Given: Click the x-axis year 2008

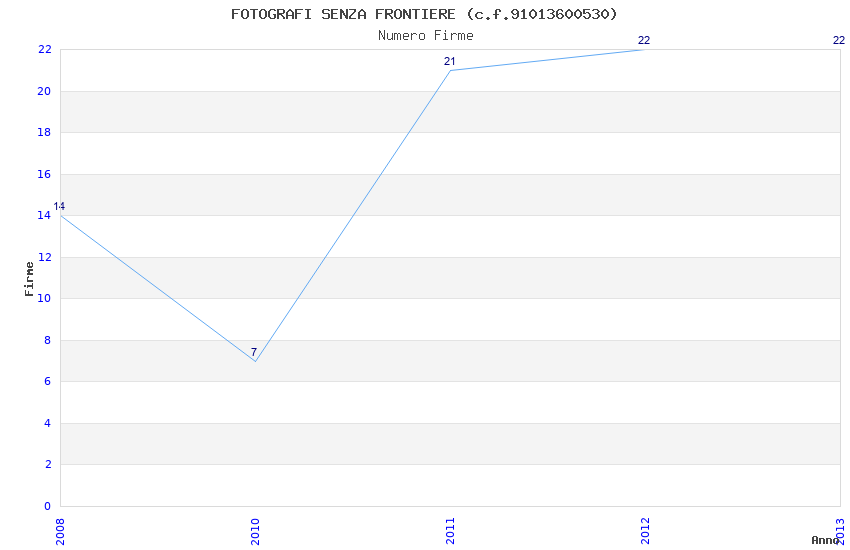Looking at the screenshot, I should [60, 532].
